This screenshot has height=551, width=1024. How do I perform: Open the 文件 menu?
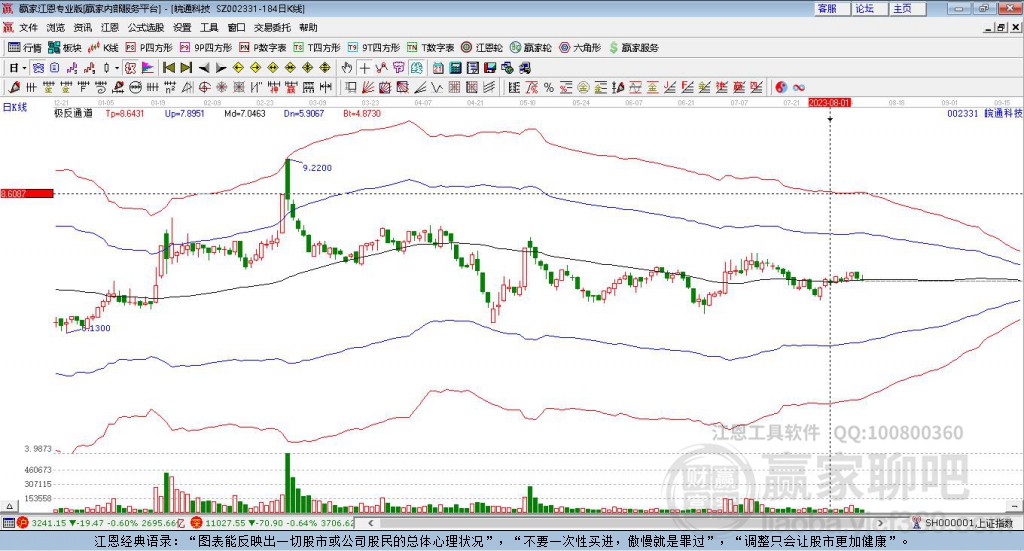tap(28, 27)
